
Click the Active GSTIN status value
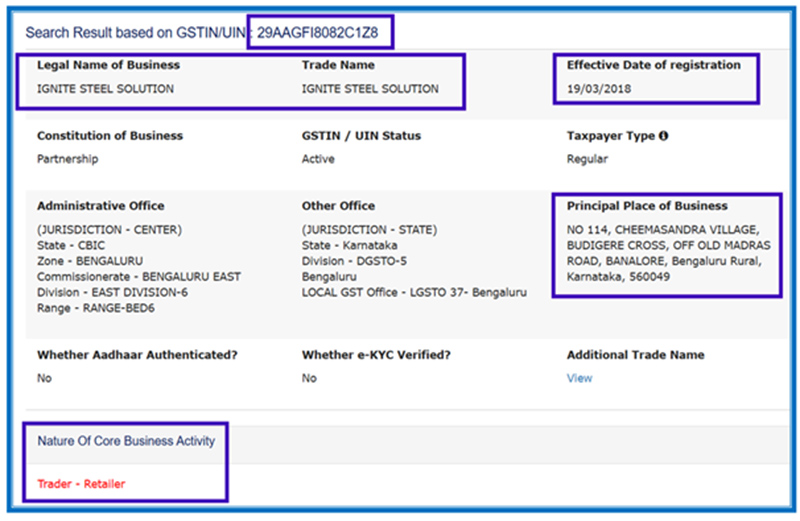click(318, 159)
